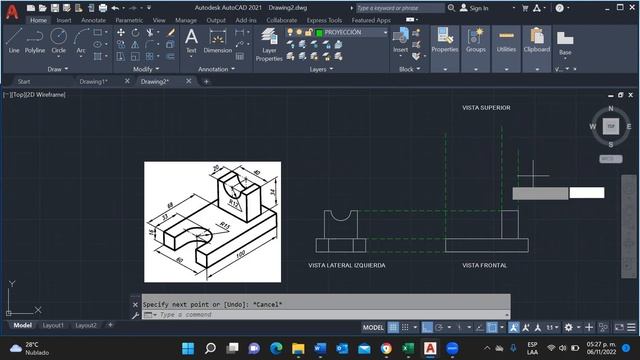Select the Dimension tool

pos(218,41)
